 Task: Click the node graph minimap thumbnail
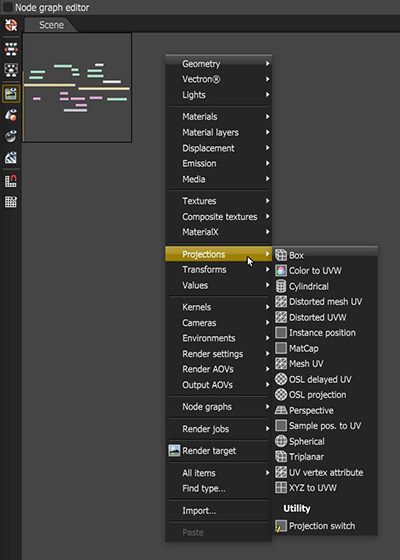[77, 88]
